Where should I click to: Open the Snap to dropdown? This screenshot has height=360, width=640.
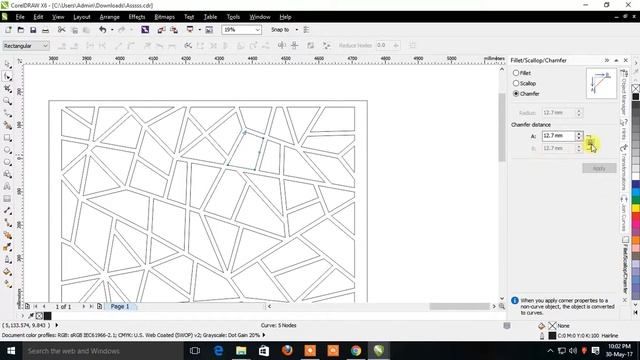[296, 30]
